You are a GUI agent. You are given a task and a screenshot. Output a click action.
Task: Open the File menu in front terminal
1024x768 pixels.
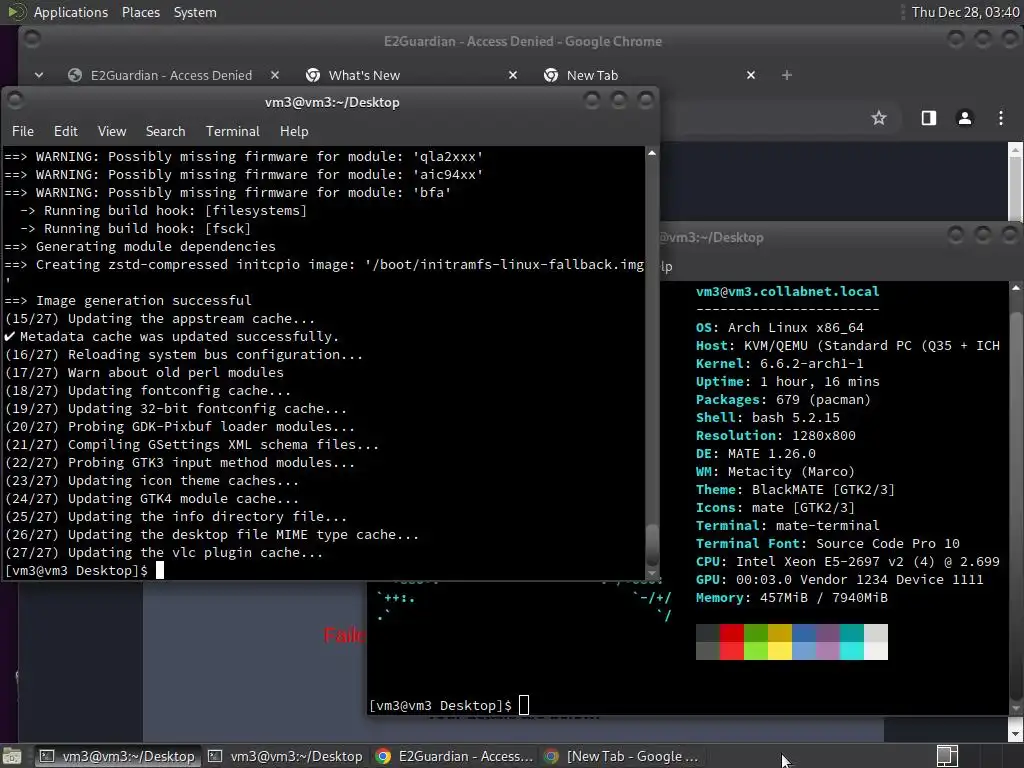(23, 131)
